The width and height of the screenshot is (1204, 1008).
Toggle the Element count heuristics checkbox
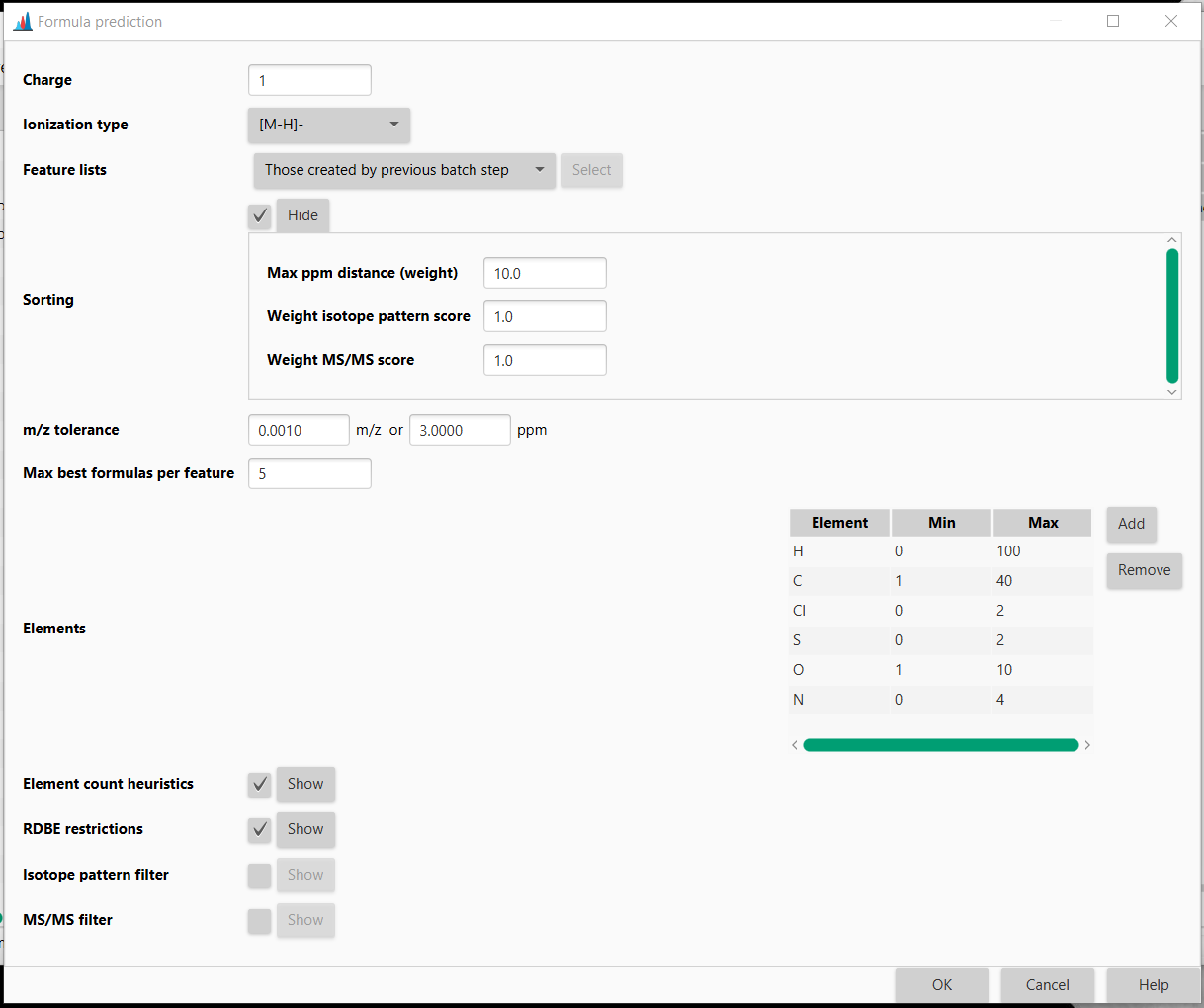tap(259, 784)
